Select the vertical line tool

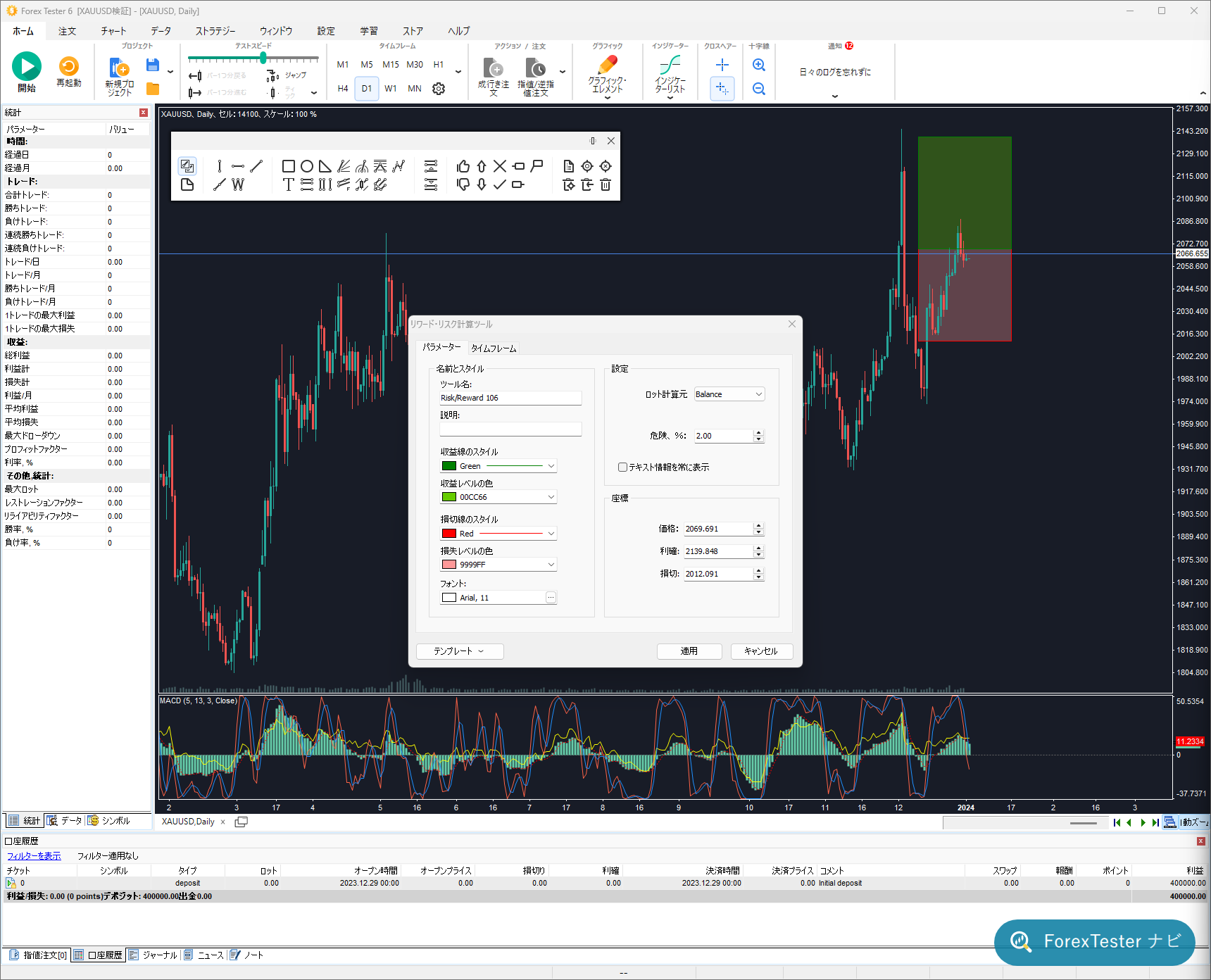220,166
